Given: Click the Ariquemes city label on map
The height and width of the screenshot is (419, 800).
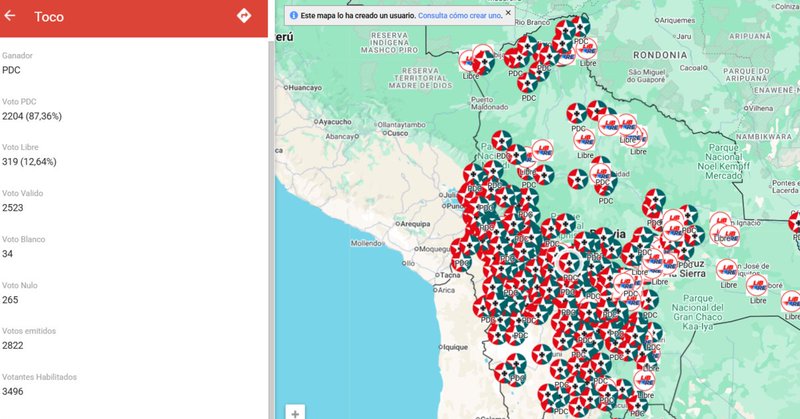Looking at the screenshot, I should pos(678,20).
